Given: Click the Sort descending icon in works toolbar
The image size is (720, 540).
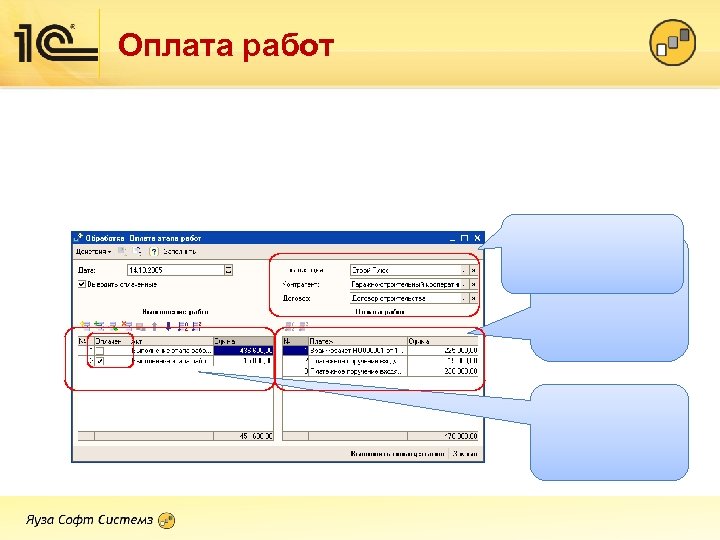Looking at the screenshot, I should 197,326.
